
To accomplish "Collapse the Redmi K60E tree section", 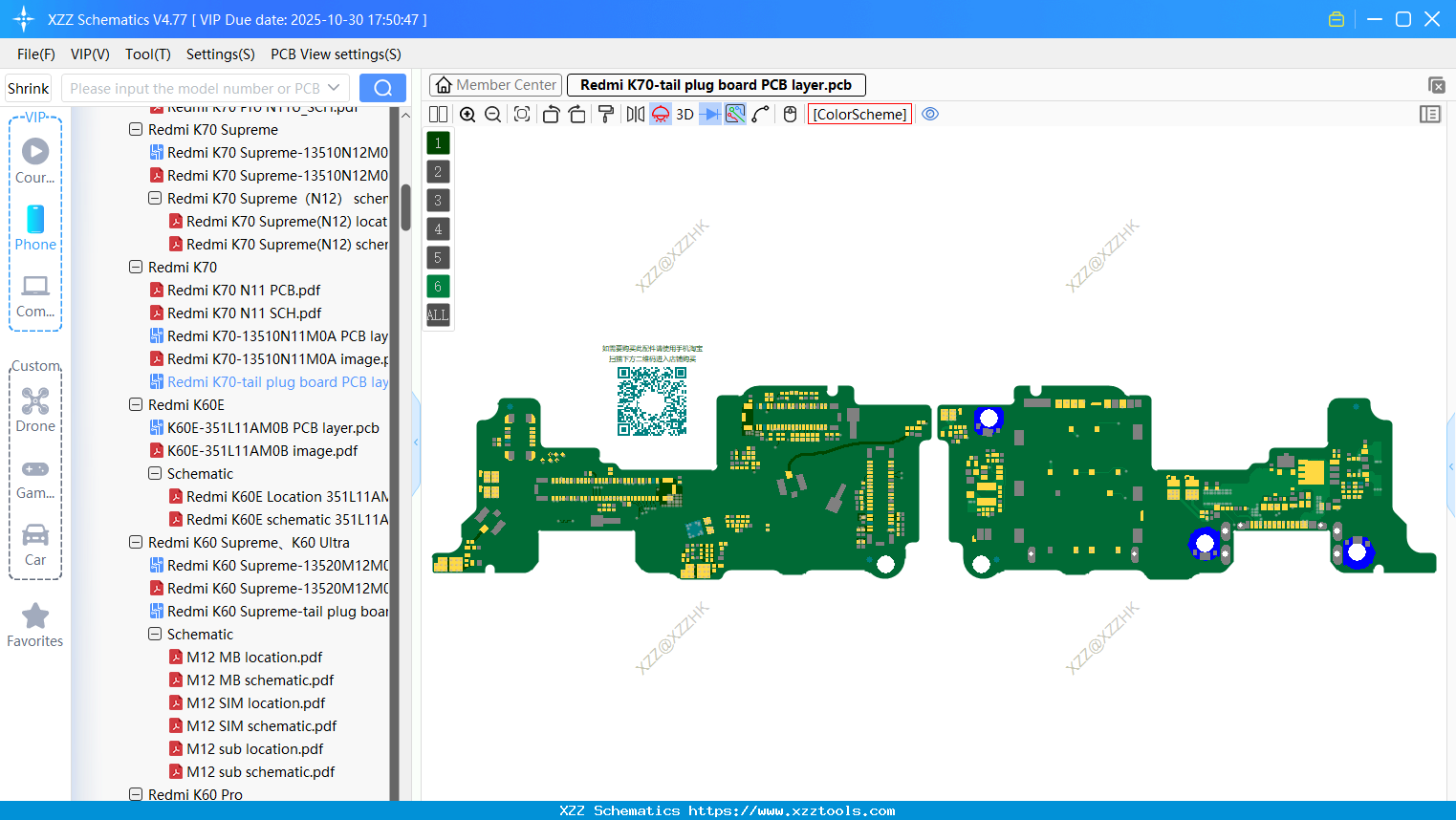I will click(136, 404).
